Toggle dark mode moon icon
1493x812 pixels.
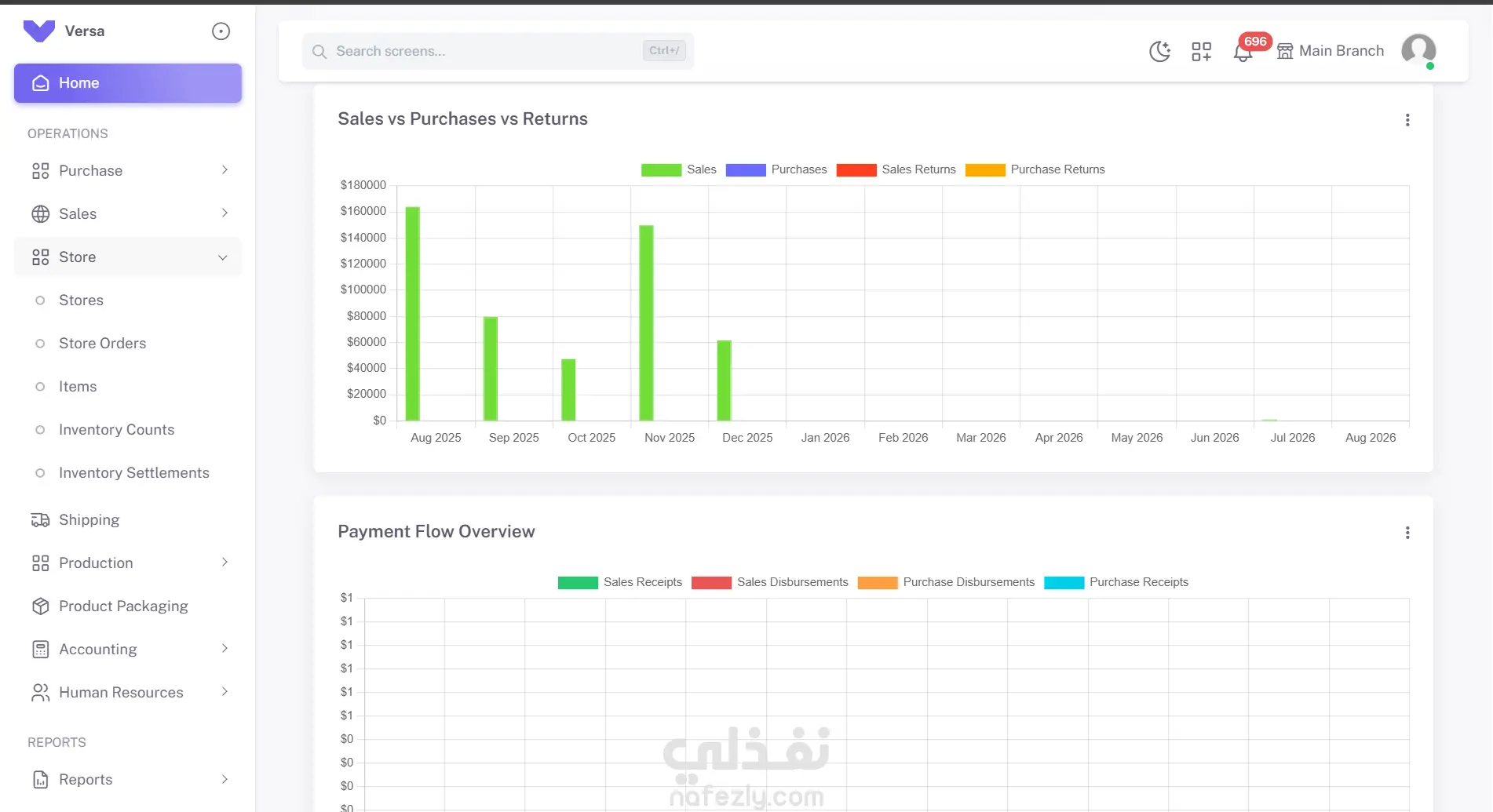pos(1159,51)
